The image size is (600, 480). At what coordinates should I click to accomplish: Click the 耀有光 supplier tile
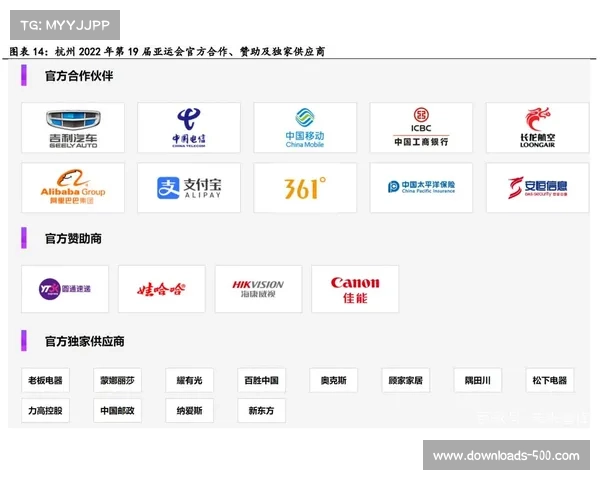coord(189,380)
